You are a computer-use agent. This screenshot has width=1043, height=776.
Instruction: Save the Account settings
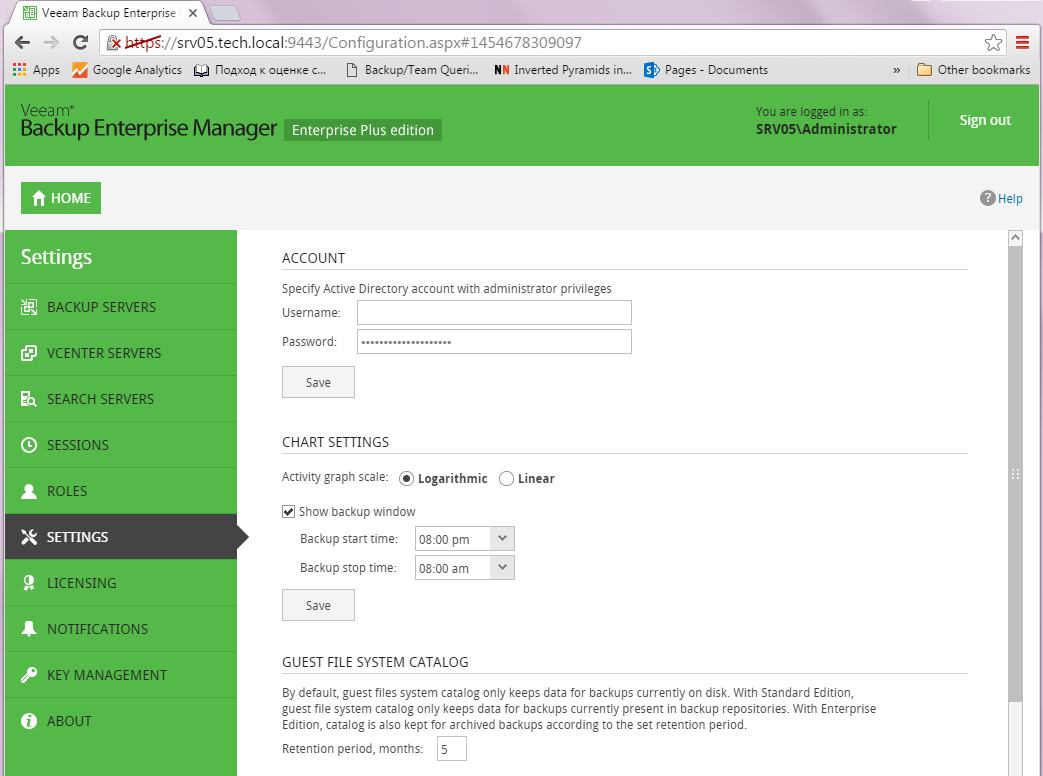[318, 381]
